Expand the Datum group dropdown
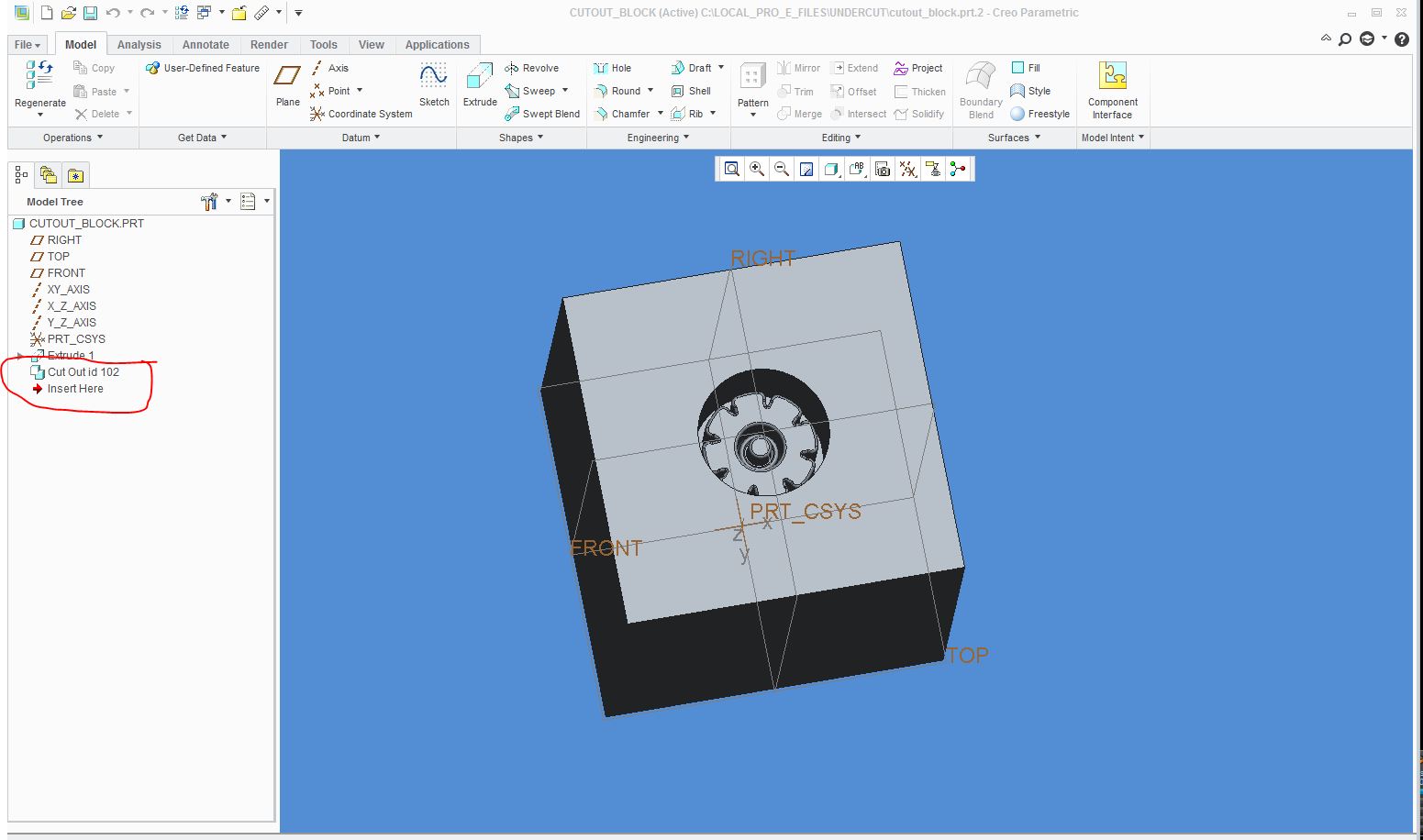Viewport: 1423px width, 840px height. tap(361, 138)
